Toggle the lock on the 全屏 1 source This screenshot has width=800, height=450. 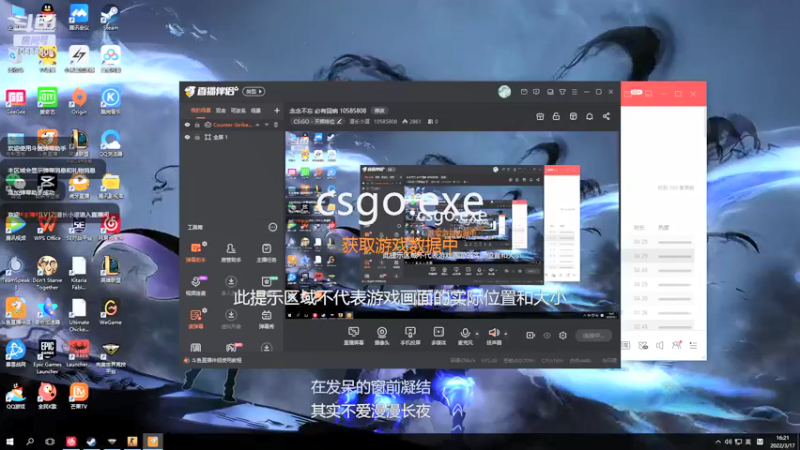coord(197,137)
